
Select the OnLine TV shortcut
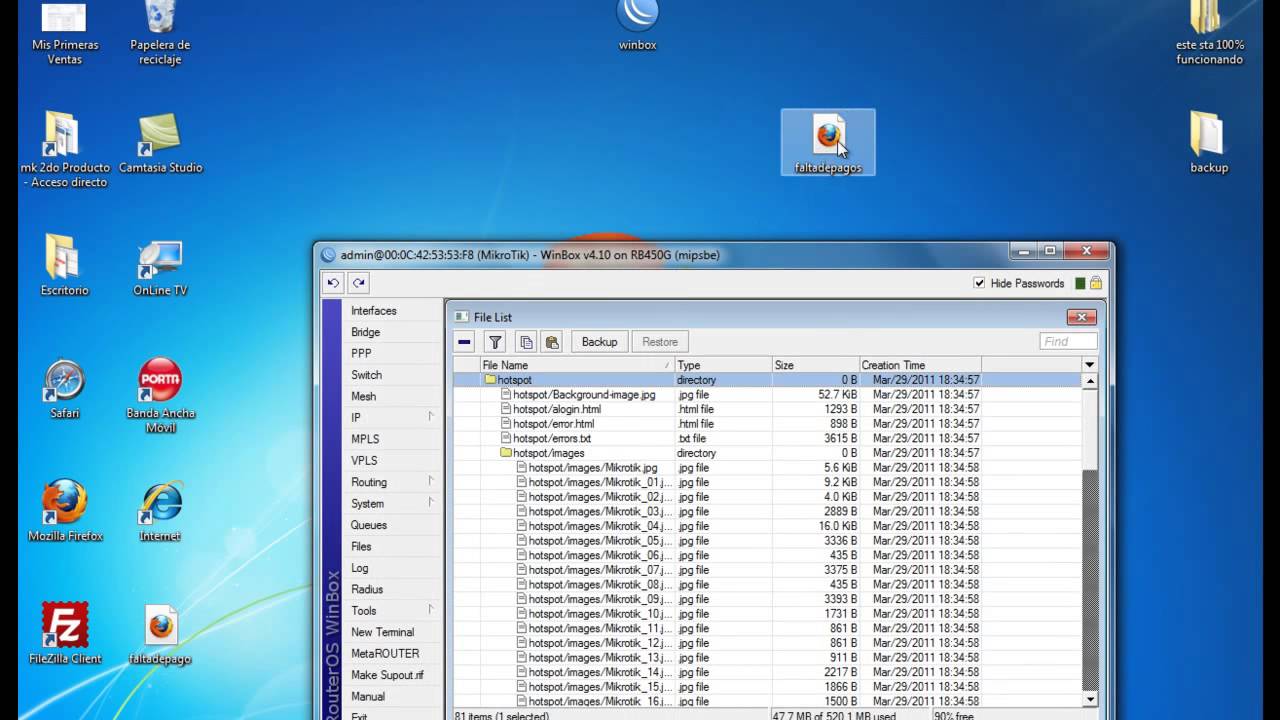coord(160,266)
